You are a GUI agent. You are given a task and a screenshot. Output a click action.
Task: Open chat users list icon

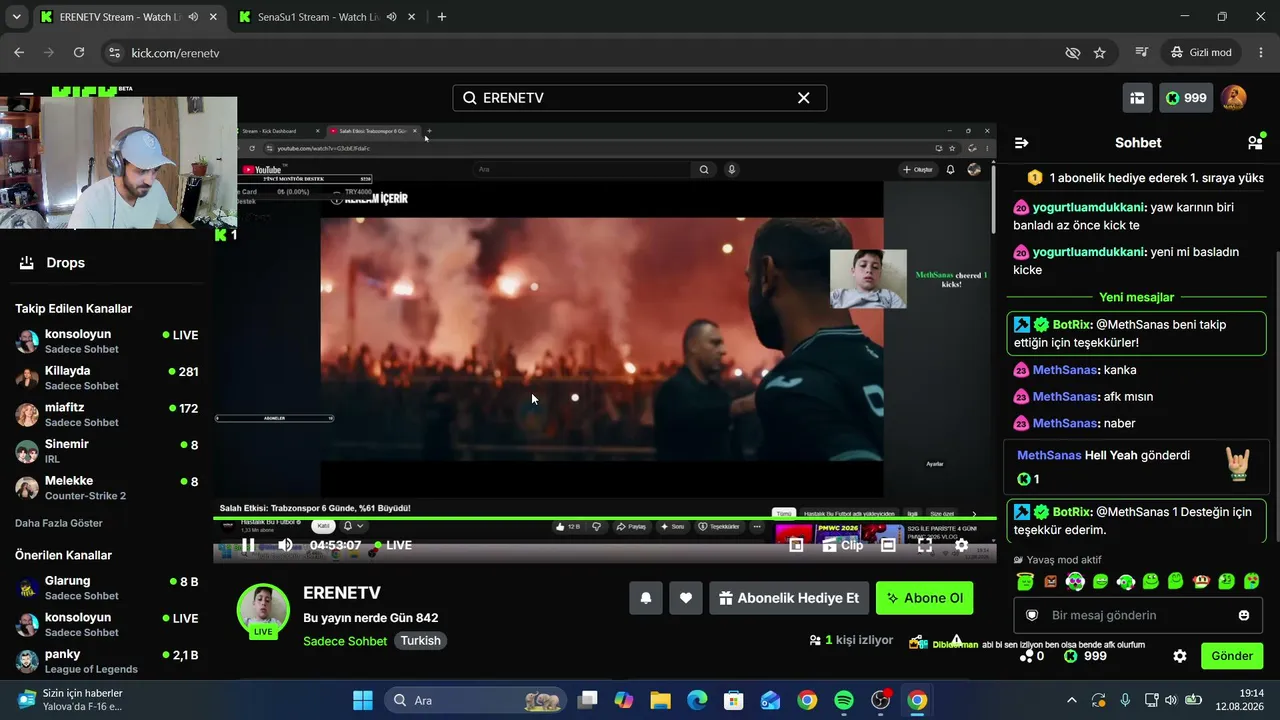(1255, 143)
